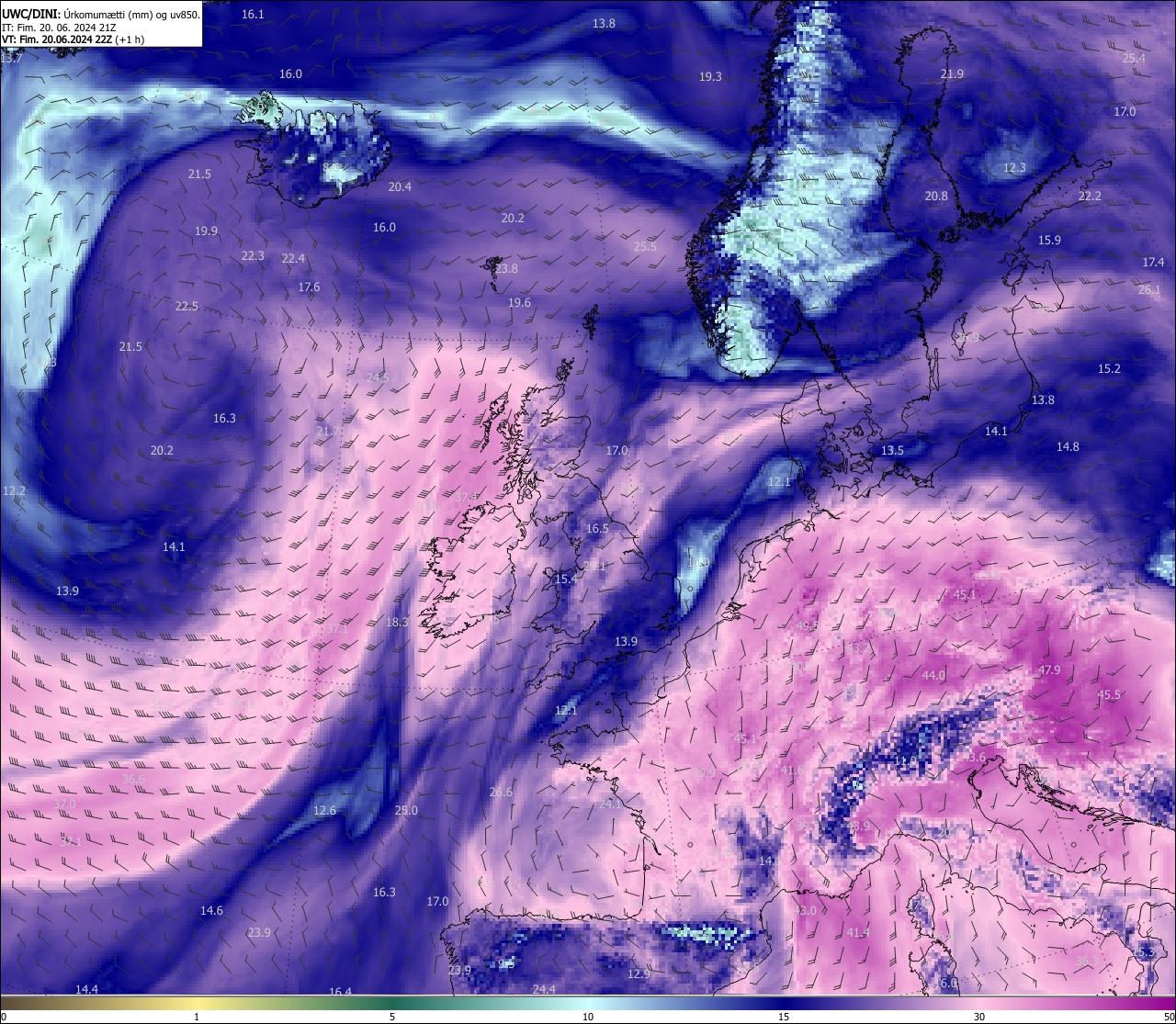This screenshot has height=1024, width=1176.
Task: Select the 19.6 value label
Action: (519, 303)
